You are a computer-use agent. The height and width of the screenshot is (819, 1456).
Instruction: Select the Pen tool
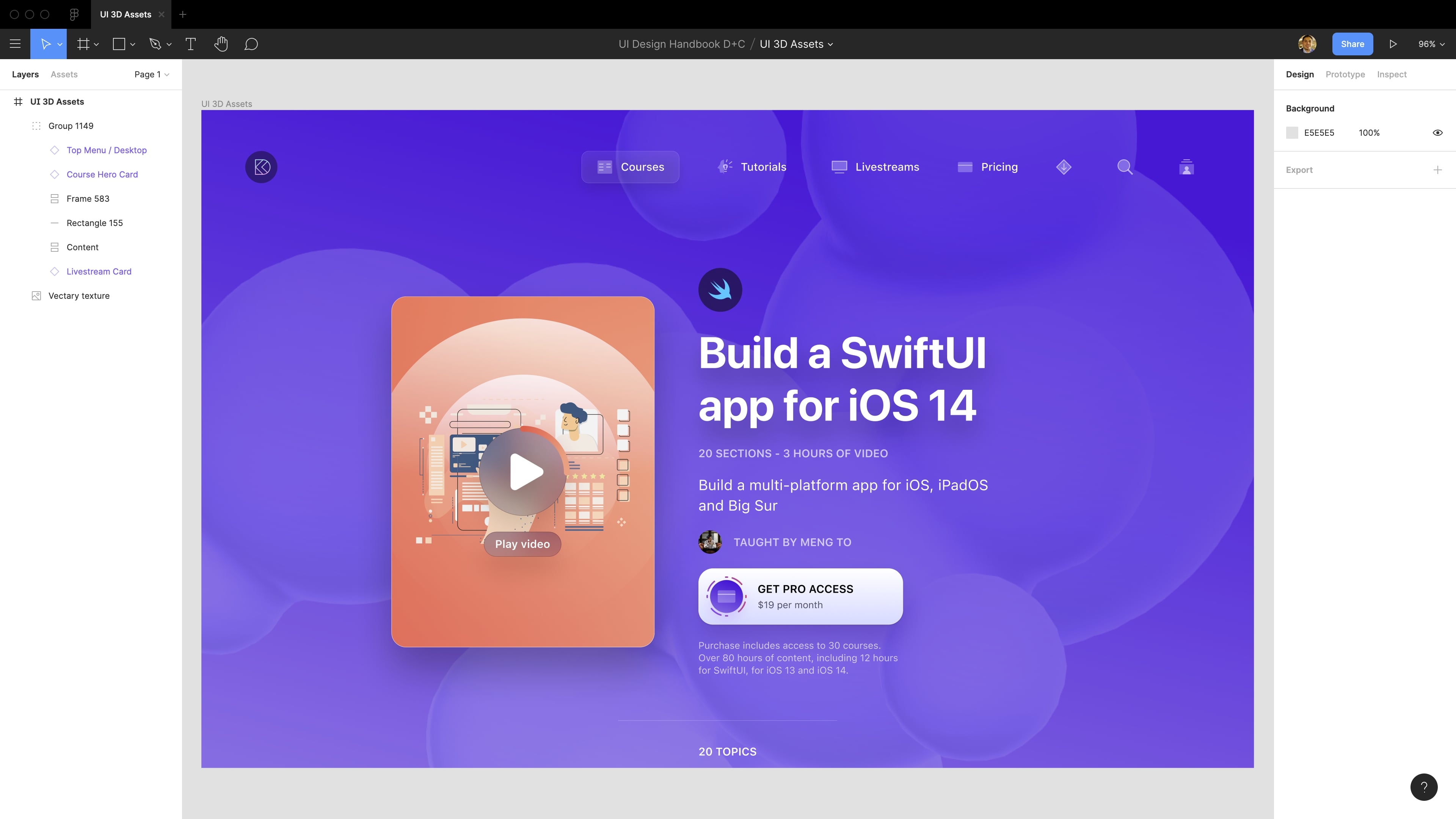click(156, 44)
